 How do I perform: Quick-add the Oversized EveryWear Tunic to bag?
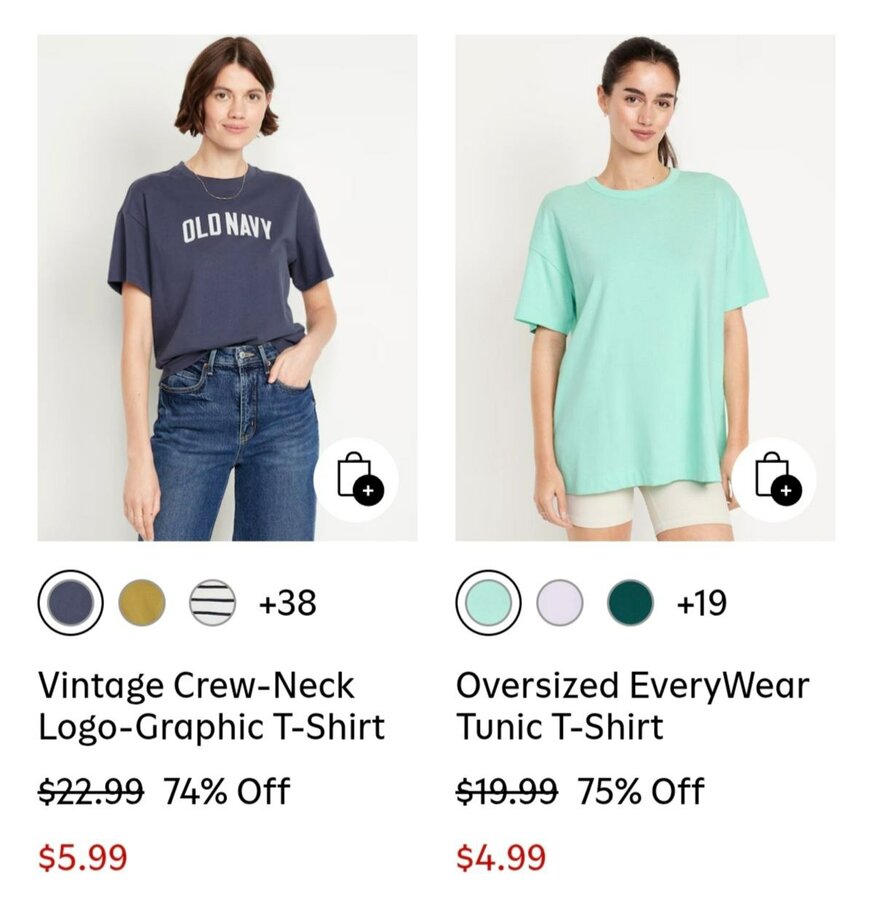(x=774, y=479)
